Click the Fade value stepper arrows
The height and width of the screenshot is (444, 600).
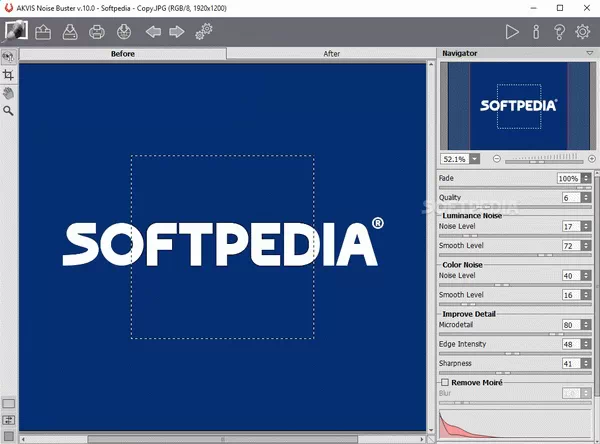click(x=586, y=178)
